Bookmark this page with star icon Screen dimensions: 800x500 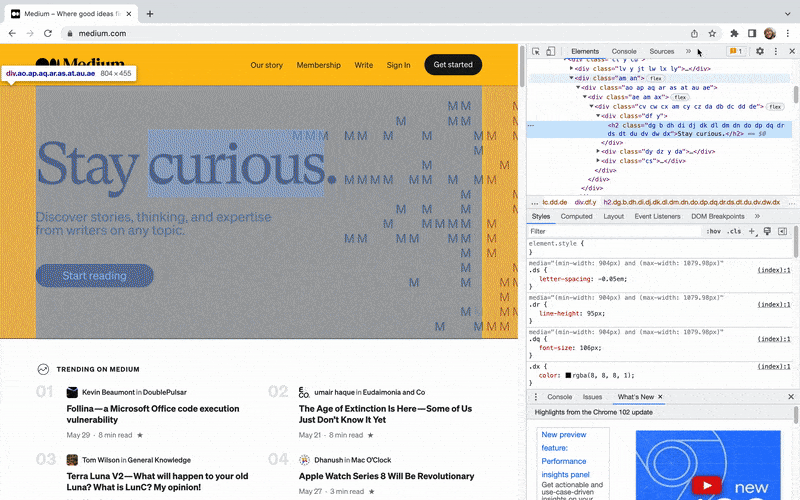click(712, 34)
